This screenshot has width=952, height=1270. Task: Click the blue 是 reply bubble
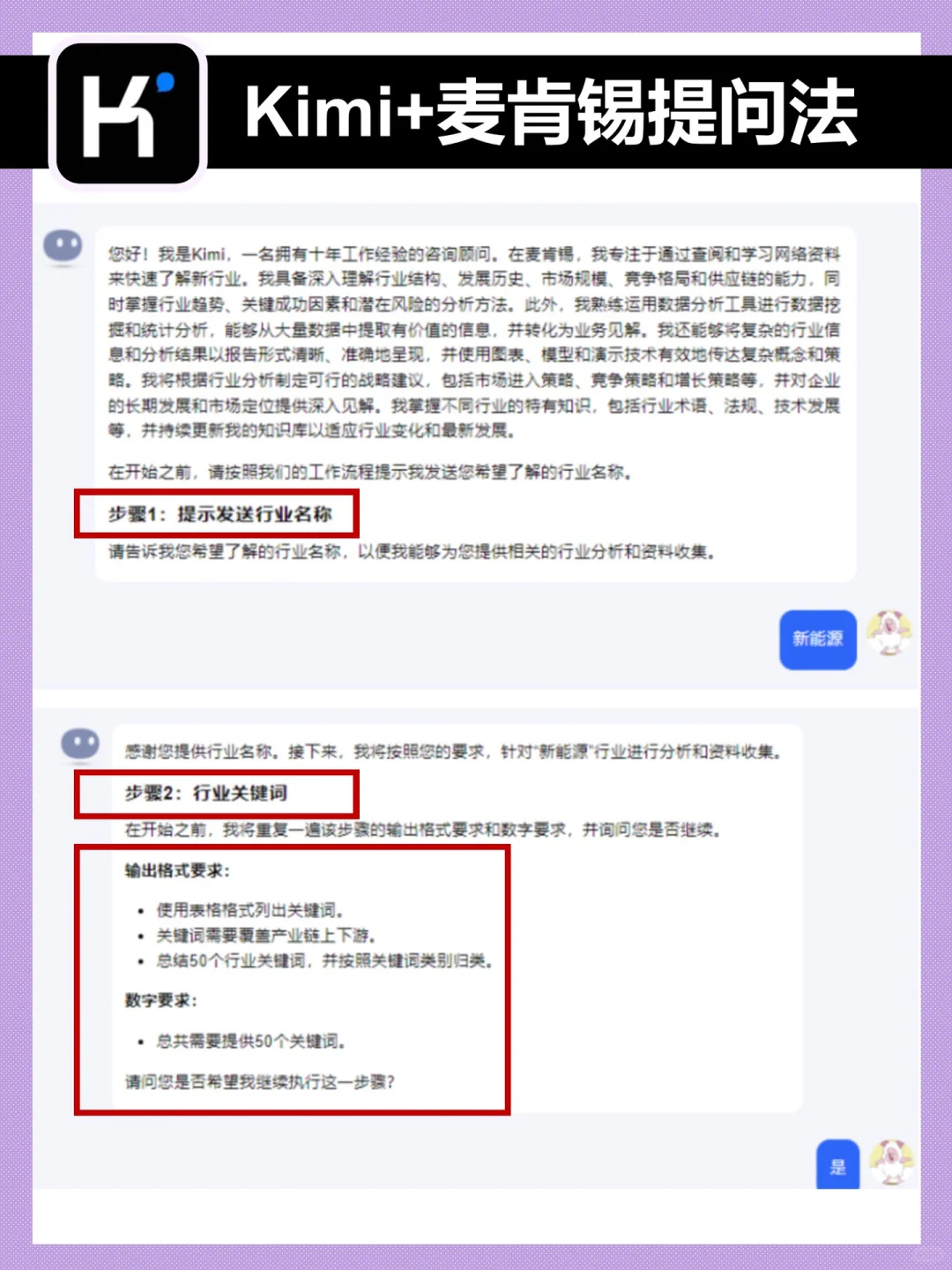coord(837,1165)
